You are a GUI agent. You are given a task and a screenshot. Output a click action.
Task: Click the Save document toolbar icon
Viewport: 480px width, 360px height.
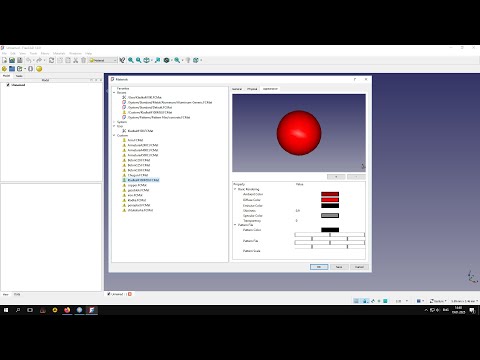point(20,60)
